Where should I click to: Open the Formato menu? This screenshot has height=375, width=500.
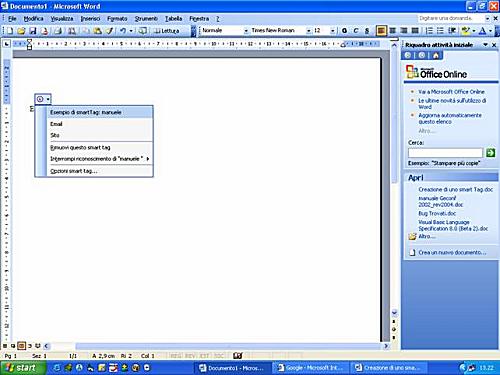[x=117, y=19]
